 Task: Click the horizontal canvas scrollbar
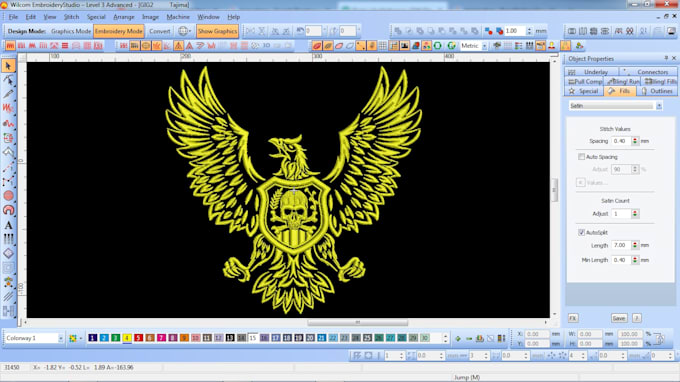click(357, 323)
